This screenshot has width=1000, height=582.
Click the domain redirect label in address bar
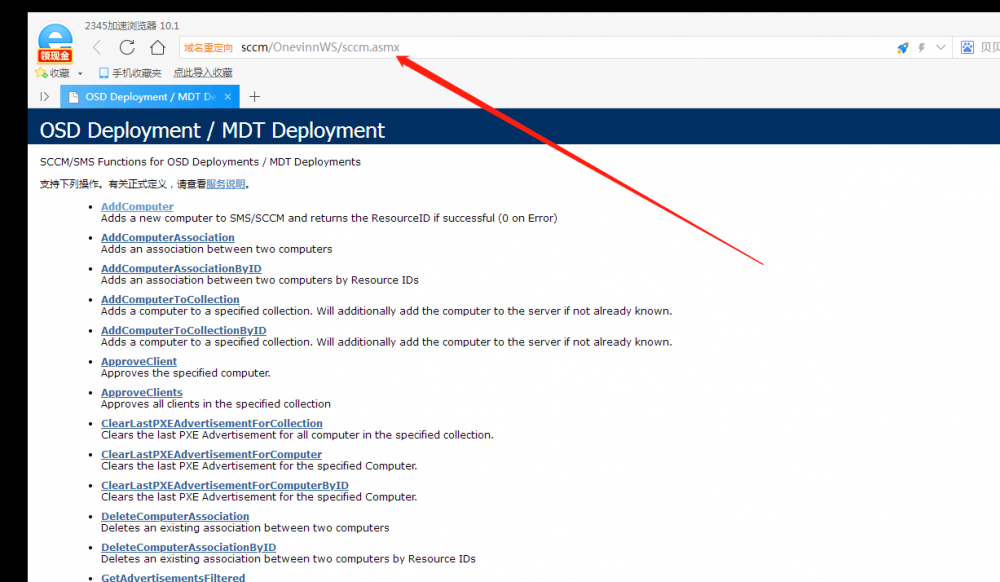coord(209,48)
